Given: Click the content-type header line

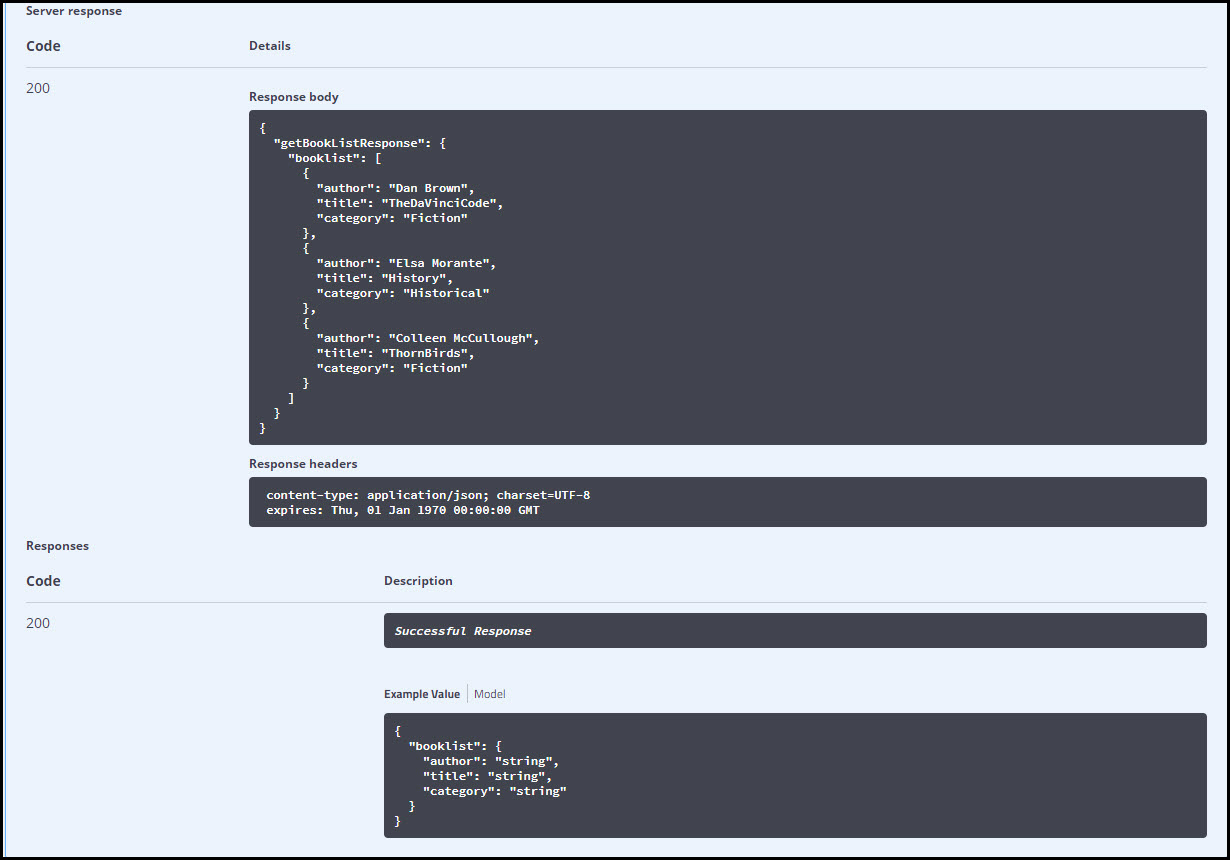Looking at the screenshot, I should point(427,495).
